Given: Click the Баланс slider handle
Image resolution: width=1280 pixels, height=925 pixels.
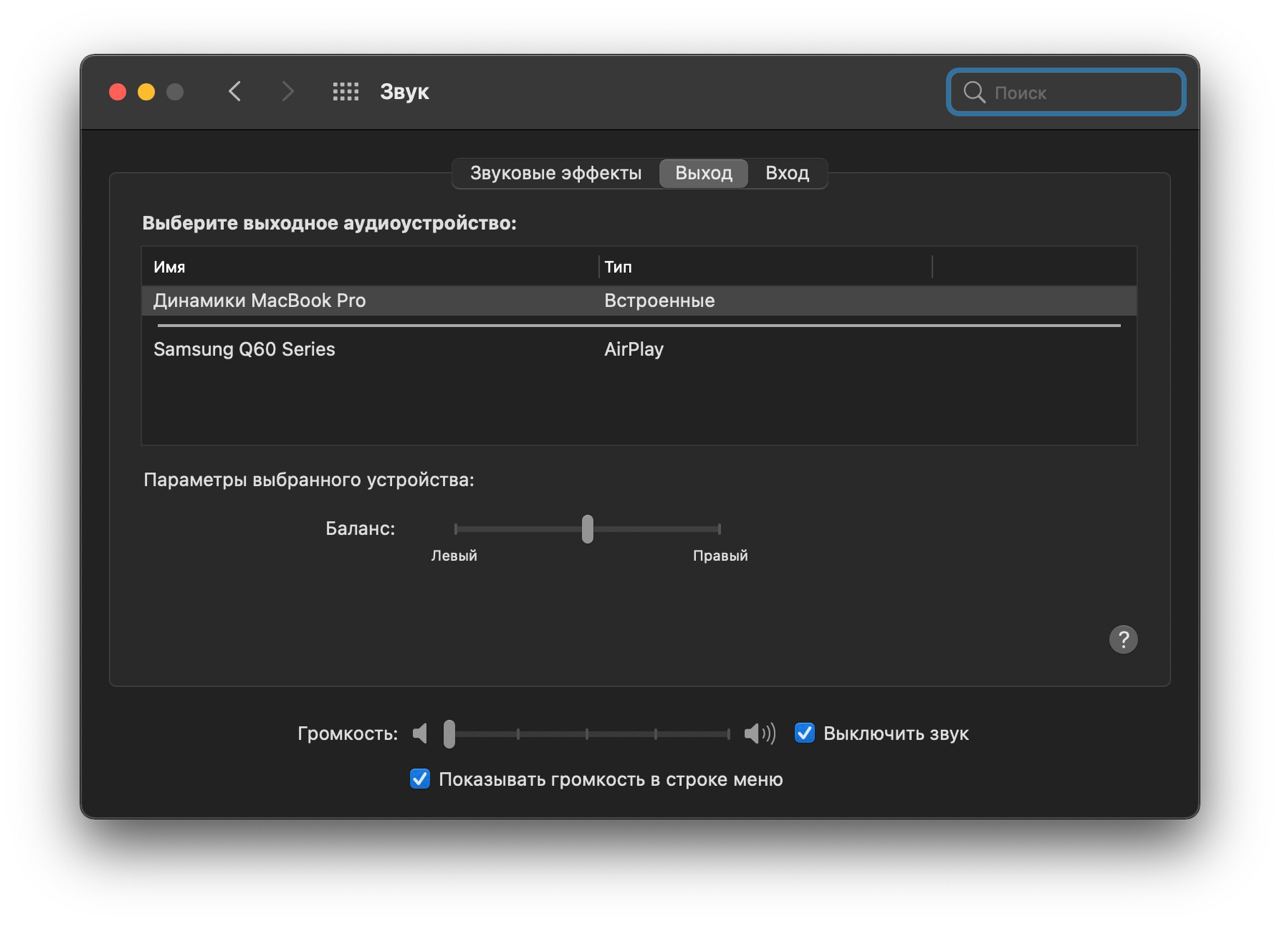Looking at the screenshot, I should [587, 529].
